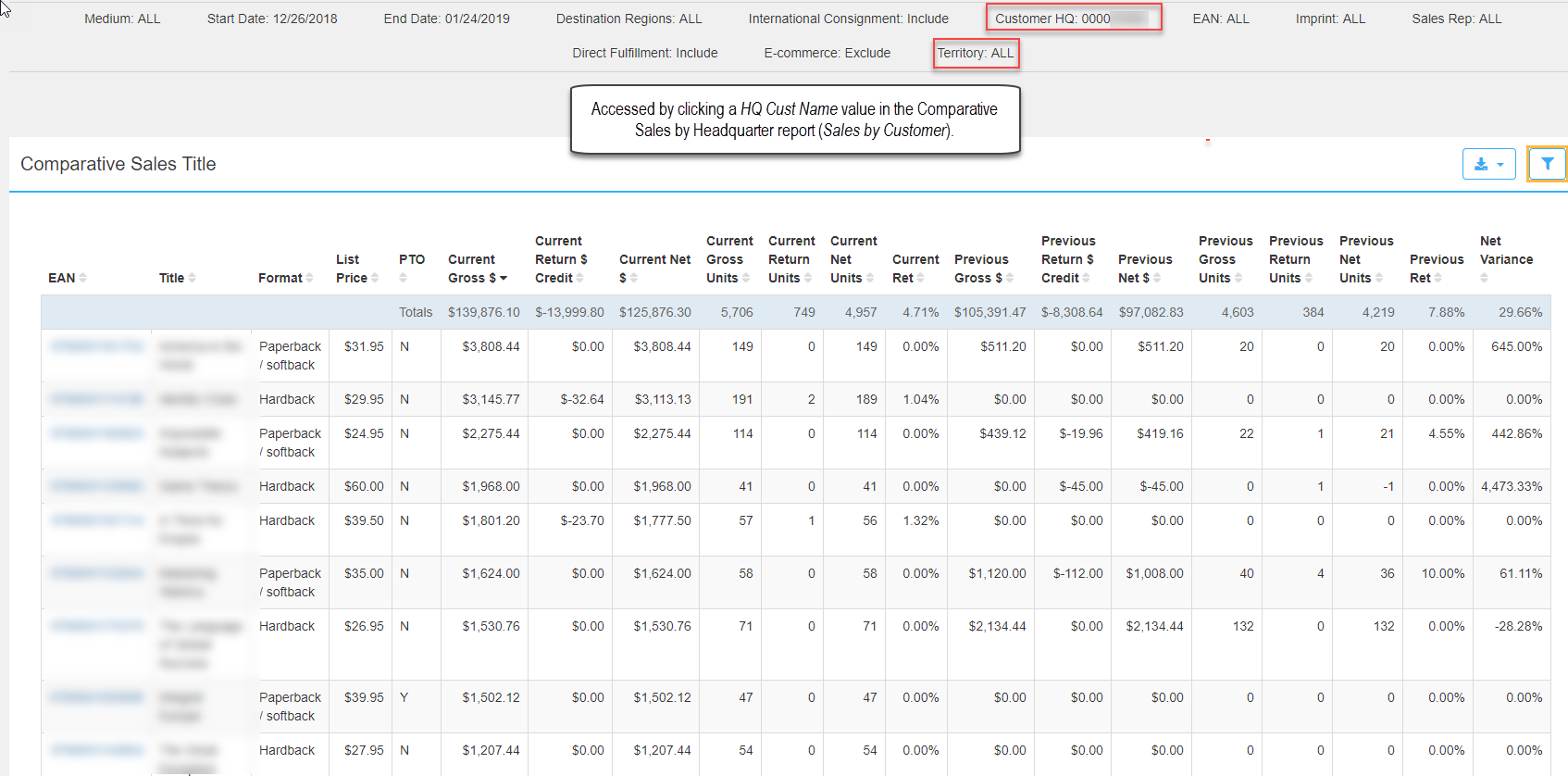This screenshot has height=776, width=1568.
Task: Sort by Net Variance column
Action: coord(1506,259)
